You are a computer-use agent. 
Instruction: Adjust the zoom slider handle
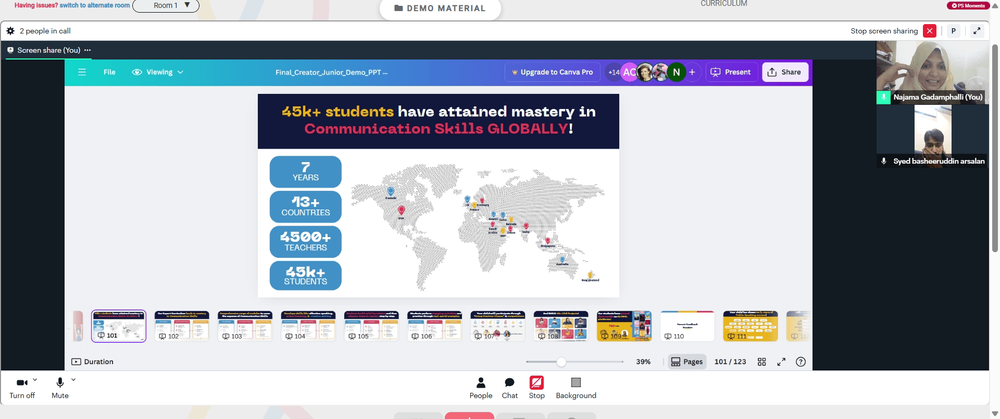click(561, 362)
